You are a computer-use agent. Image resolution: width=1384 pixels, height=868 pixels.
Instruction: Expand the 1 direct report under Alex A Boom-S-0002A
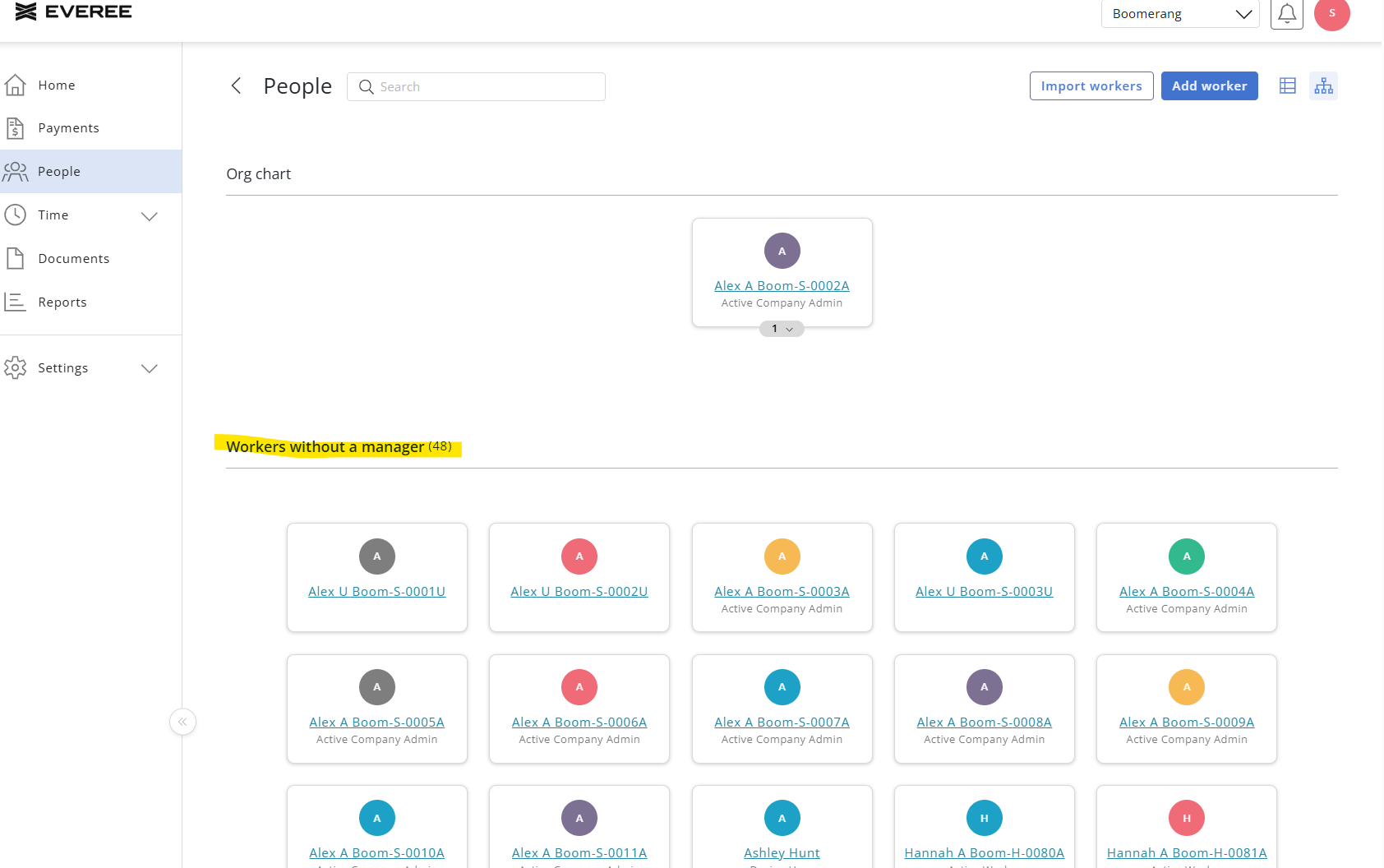point(782,329)
